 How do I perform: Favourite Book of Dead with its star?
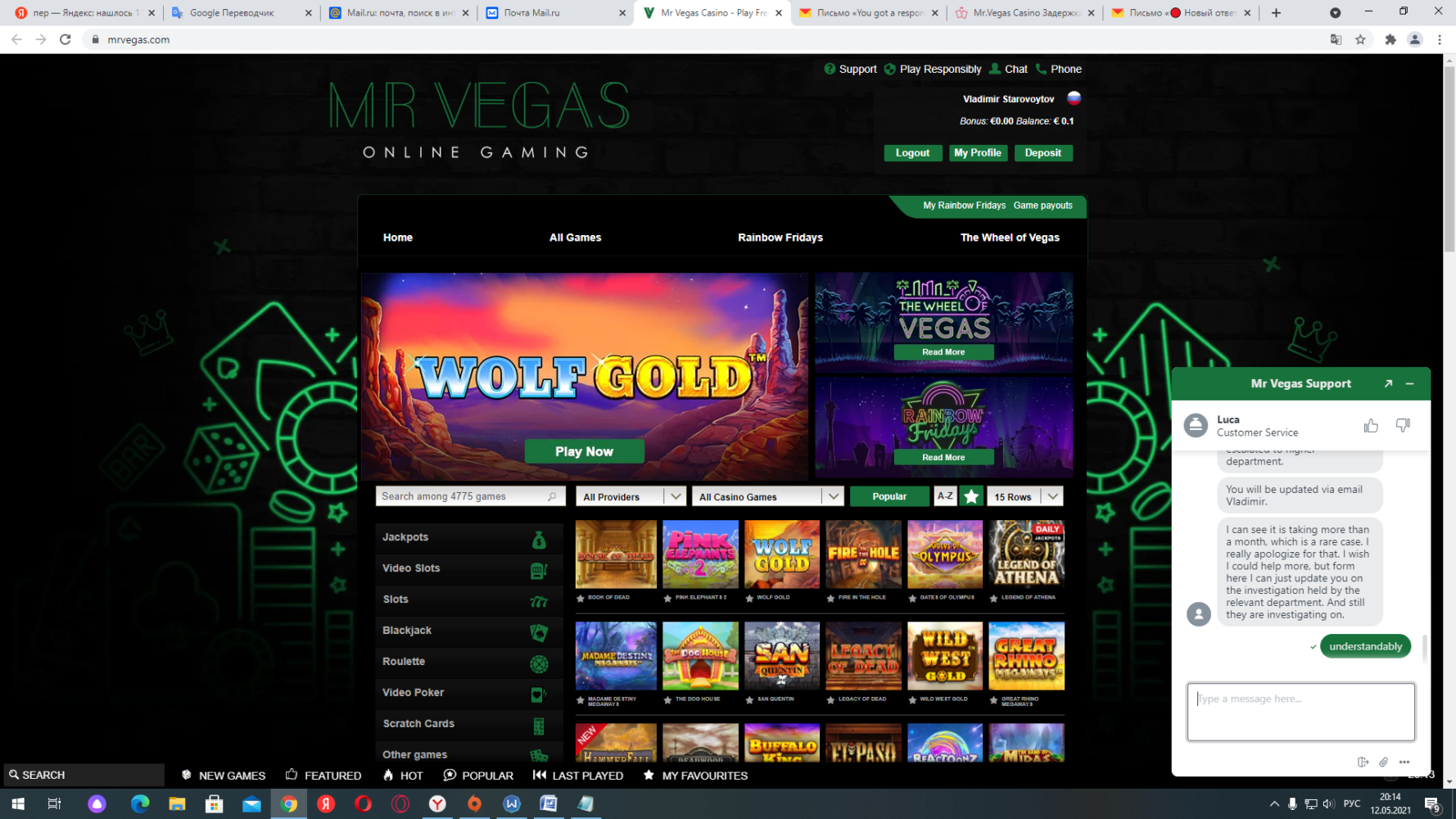581,598
